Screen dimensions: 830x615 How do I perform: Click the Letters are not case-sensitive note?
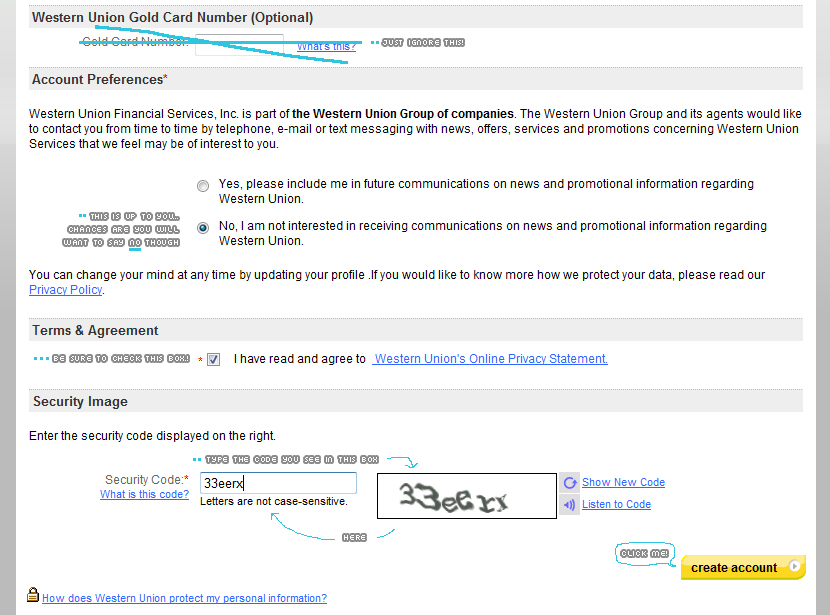point(274,501)
